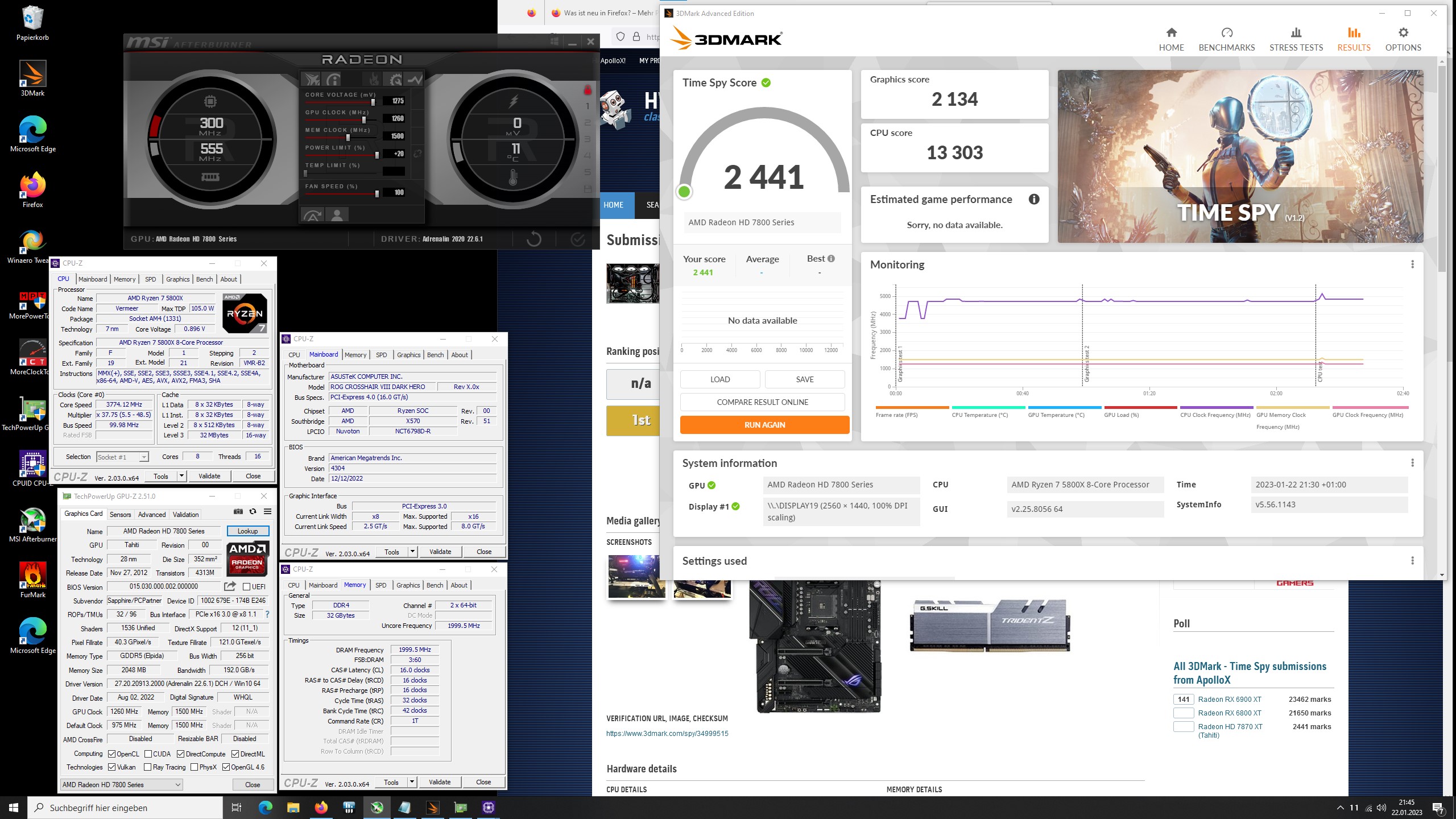Image resolution: width=1456 pixels, height=819 pixels.
Task: Open CPU-Z CPU window Tools dropdown arrow
Action: (x=181, y=476)
